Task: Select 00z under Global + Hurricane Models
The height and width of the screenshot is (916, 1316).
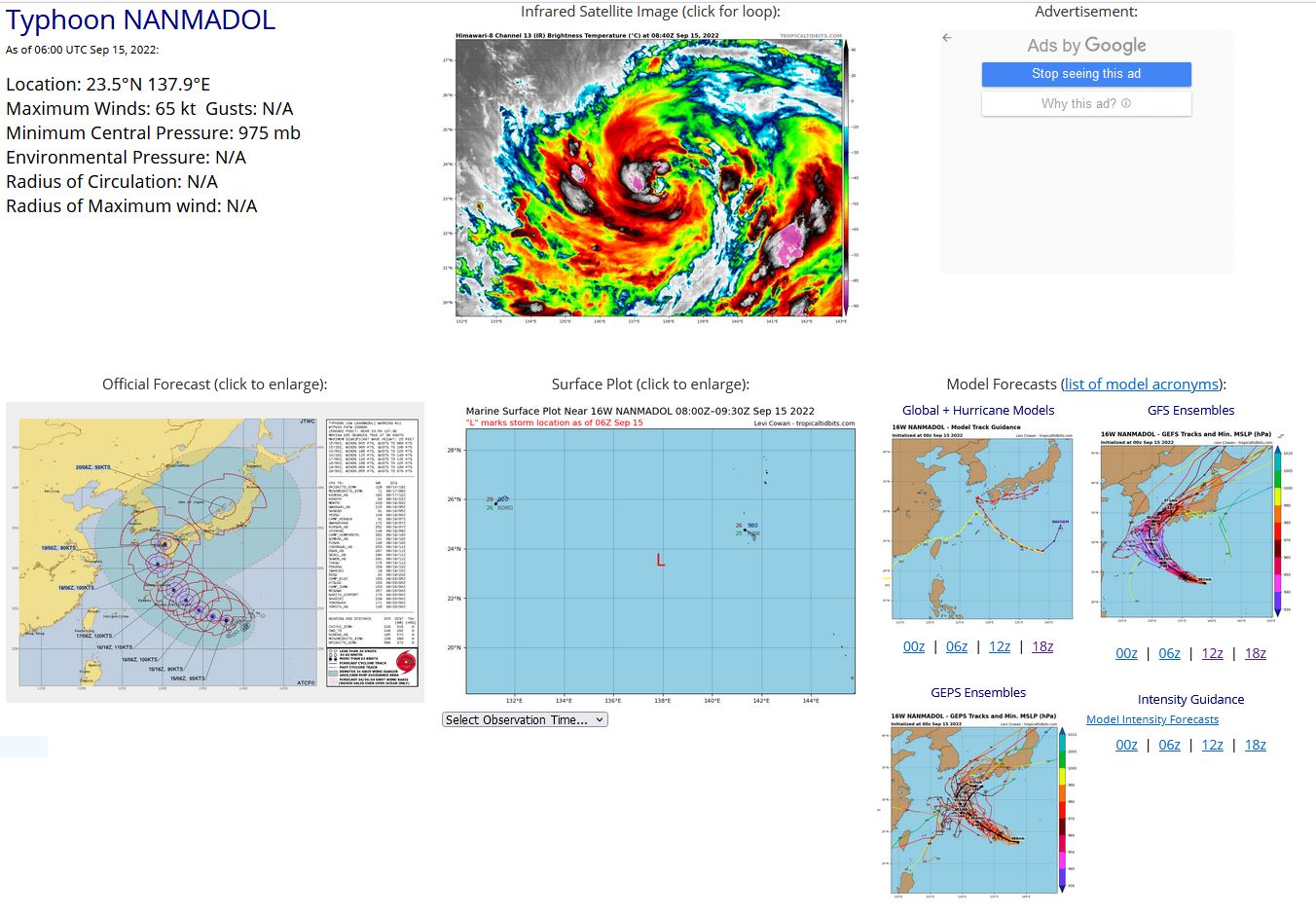Action: 914,647
